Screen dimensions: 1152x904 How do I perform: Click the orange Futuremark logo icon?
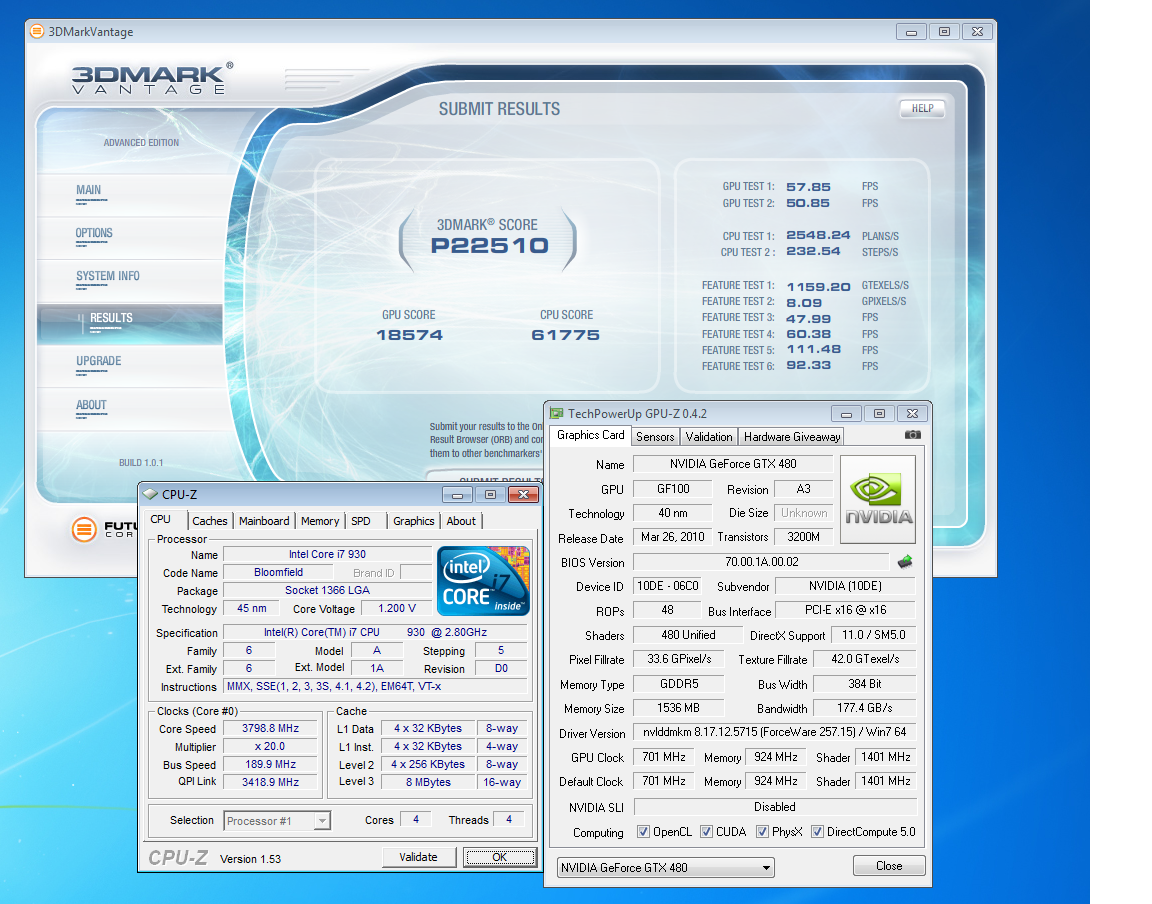[x=84, y=529]
